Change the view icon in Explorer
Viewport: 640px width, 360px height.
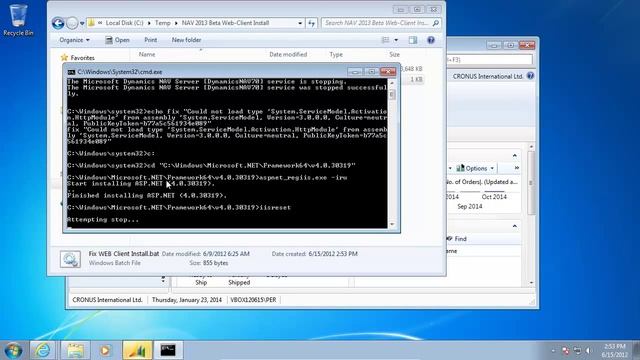tap(385, 40)
